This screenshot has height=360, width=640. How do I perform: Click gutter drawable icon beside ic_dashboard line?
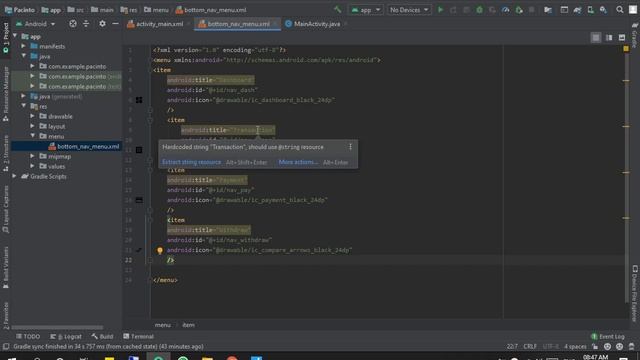coord(139,100)
